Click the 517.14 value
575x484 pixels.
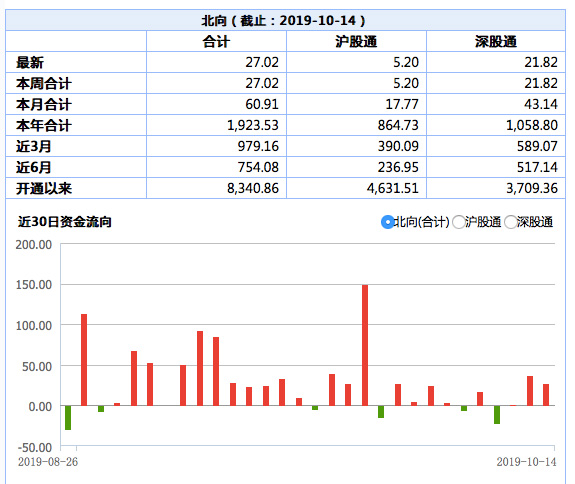click(537, 167)
